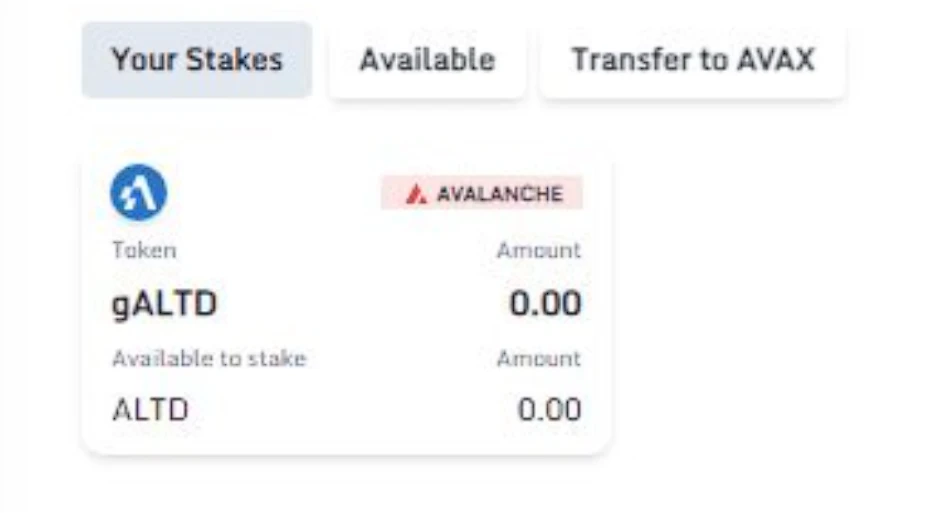Screen dimensions: 948x513
Task: Click the ALTD available to stake label
Action: click(151, 410)
